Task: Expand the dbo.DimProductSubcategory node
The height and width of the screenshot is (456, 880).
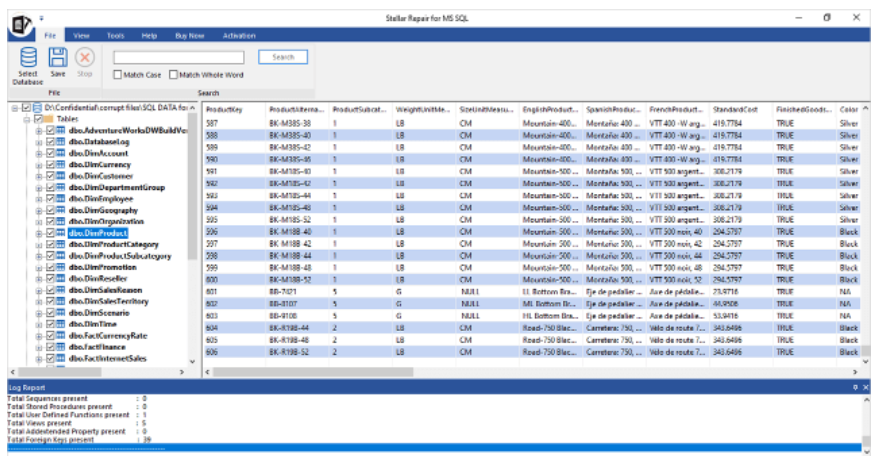Action: click(x=39, y=256)
